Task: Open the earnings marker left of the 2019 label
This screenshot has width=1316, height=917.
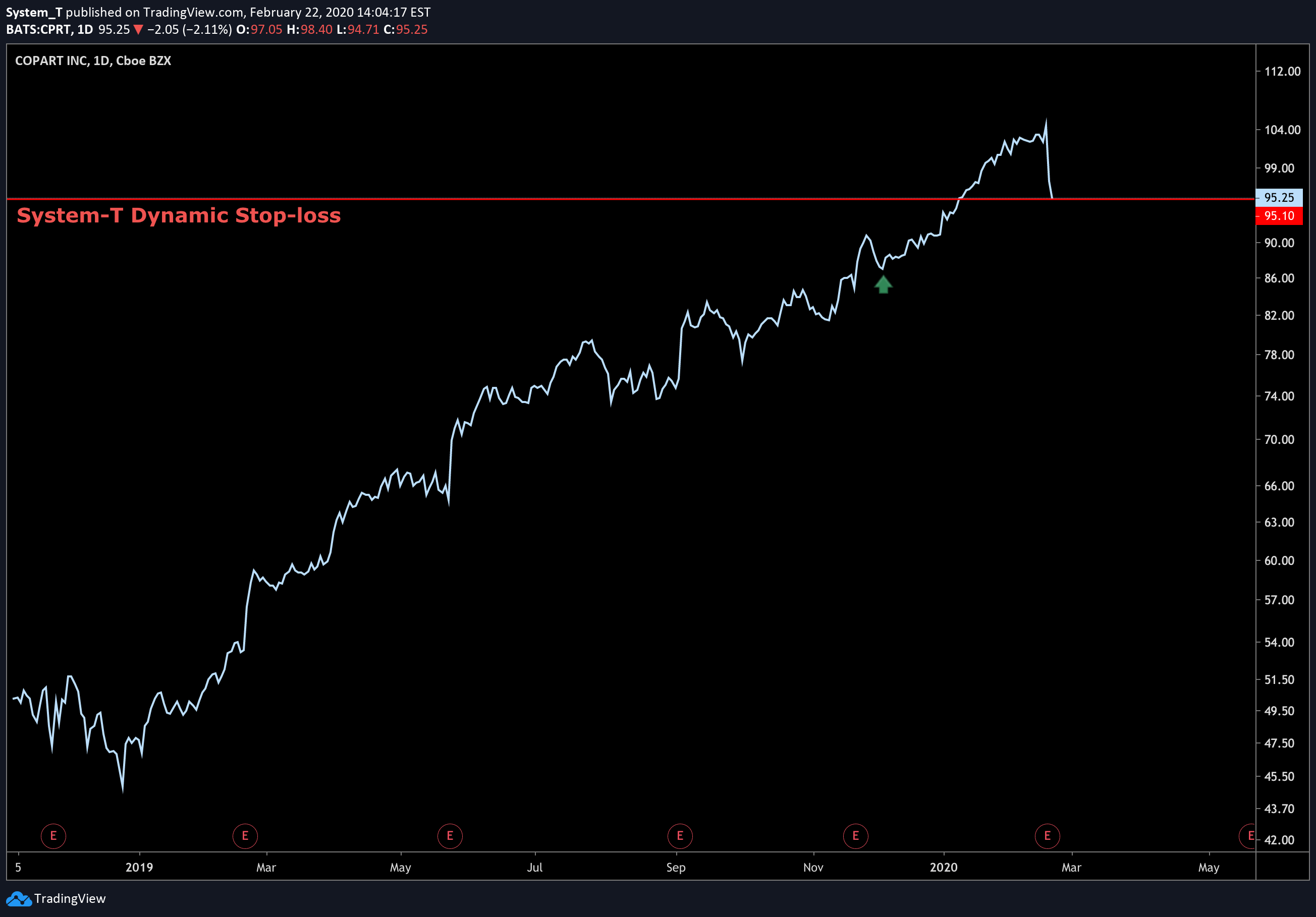Action: (x=53, y=836)
